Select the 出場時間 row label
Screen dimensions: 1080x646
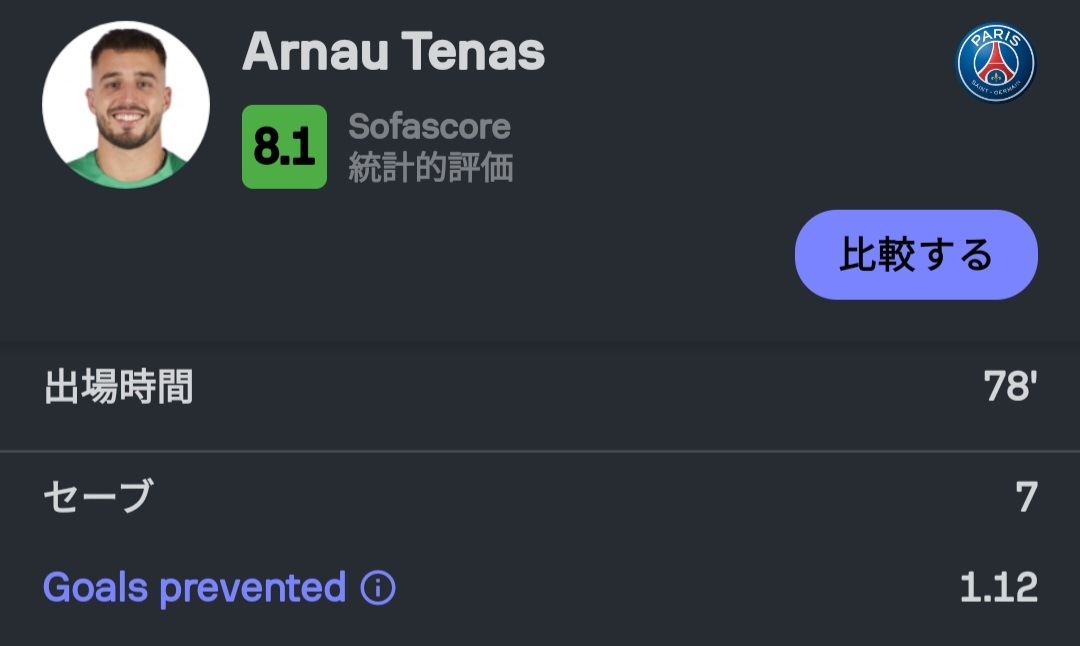pos(118,386)
